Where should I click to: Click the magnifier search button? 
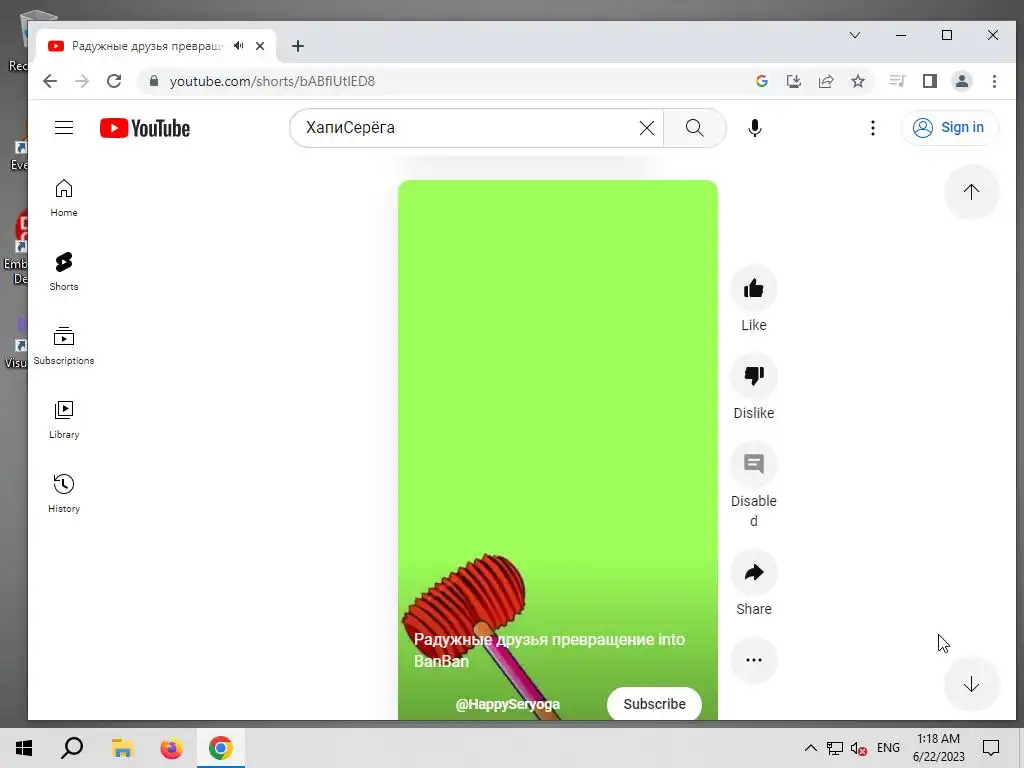[695, 128]
